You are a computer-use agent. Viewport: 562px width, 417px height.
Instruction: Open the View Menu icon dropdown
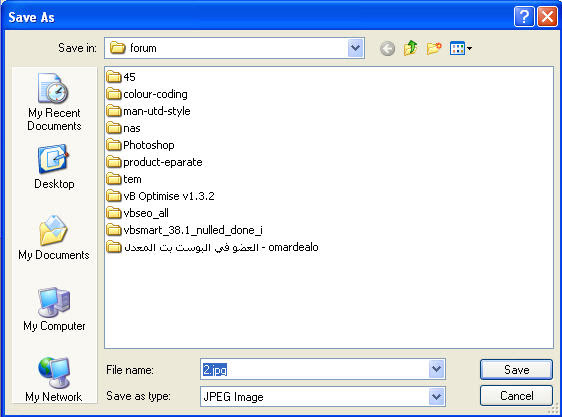(461, 48)
